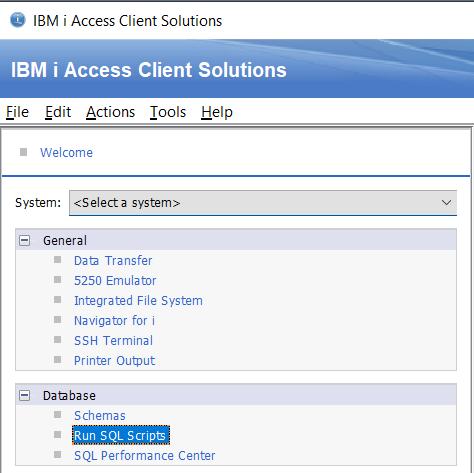The width and height of the screenshot is (474, 473).
Task: Launch the 5250 Emulator link
Action: coord(115,281)
